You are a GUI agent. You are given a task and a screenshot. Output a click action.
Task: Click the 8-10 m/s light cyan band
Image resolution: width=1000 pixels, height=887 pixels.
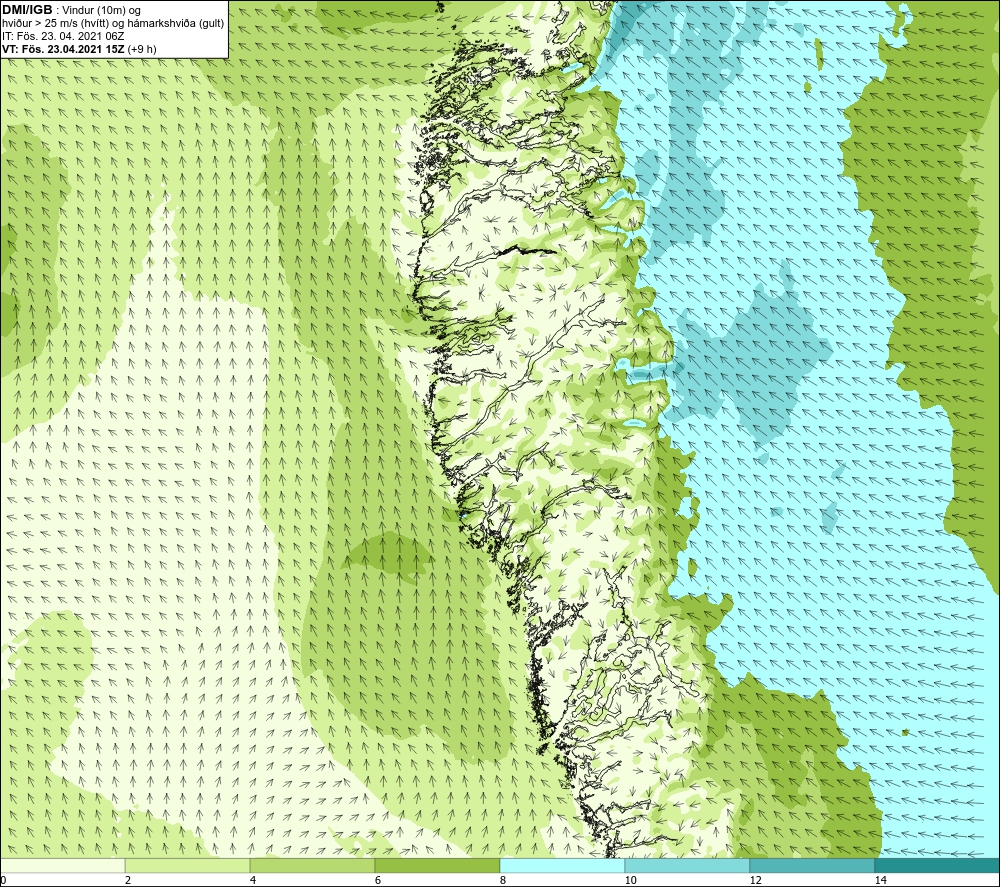coord(562,865)
